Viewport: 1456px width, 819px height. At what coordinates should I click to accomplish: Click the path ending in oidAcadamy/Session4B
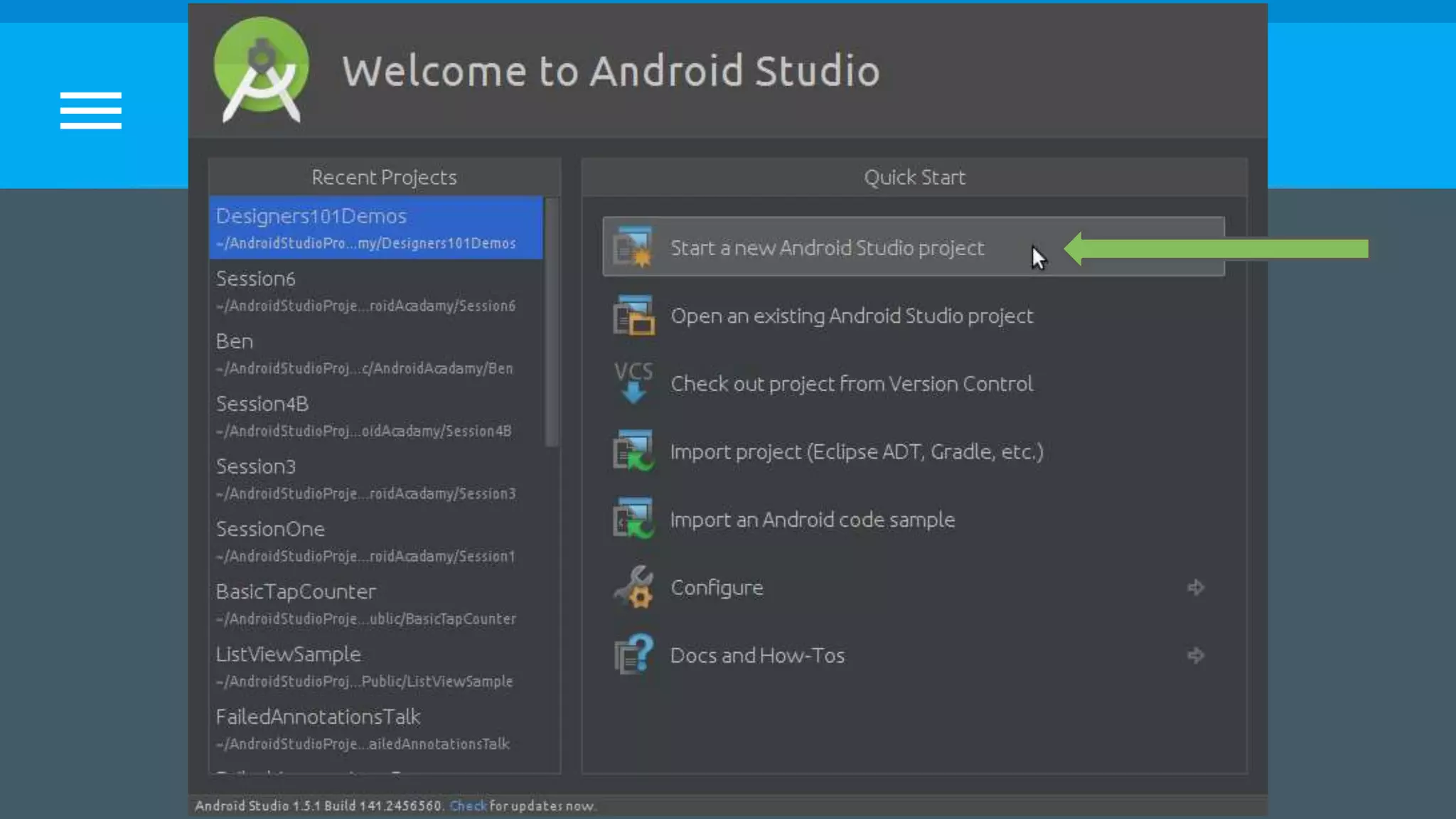tap(364, 431)
